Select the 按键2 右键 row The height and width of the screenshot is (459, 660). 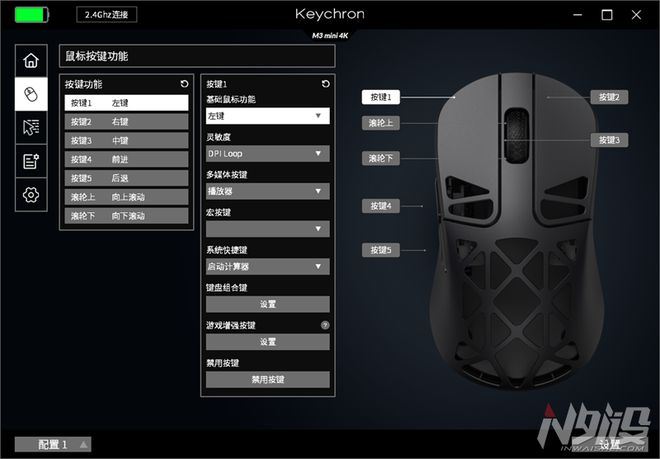click(x=126, y=122)
